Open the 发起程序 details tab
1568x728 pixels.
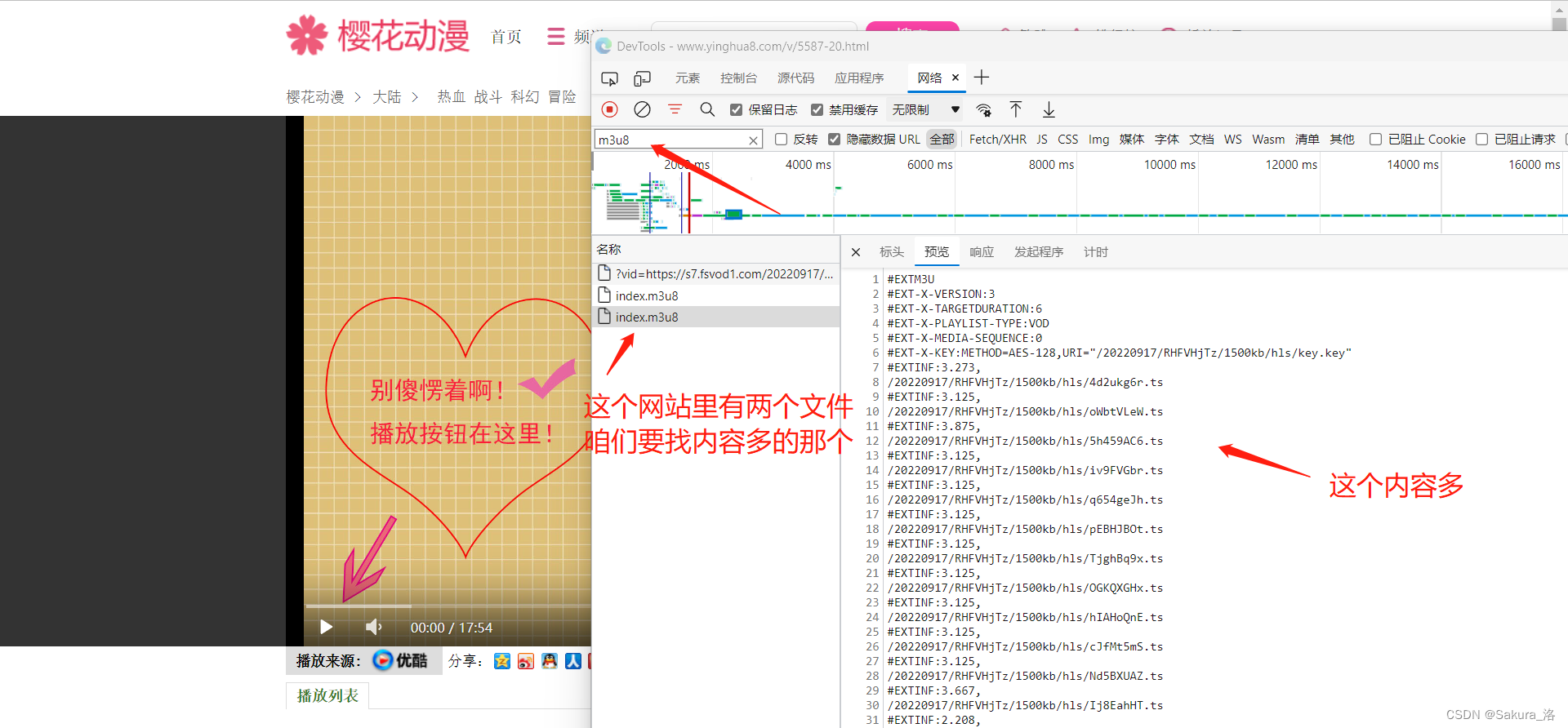[1039, 252]
